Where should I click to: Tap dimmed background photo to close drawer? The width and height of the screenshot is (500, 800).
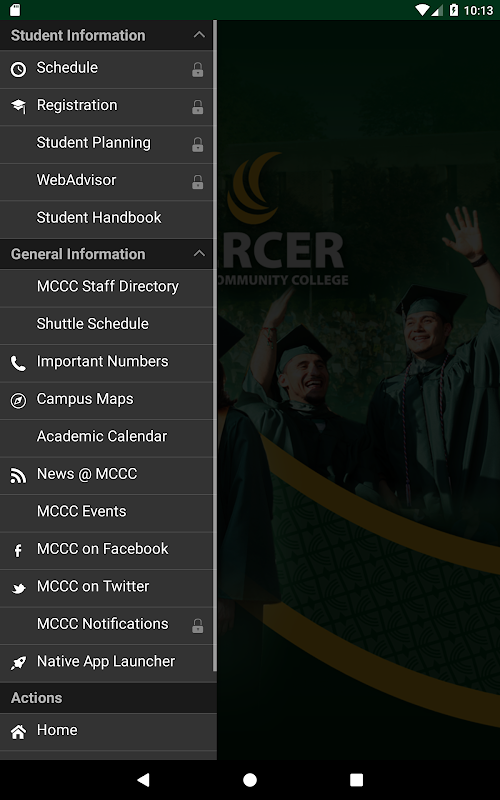[x=359, y=390]
